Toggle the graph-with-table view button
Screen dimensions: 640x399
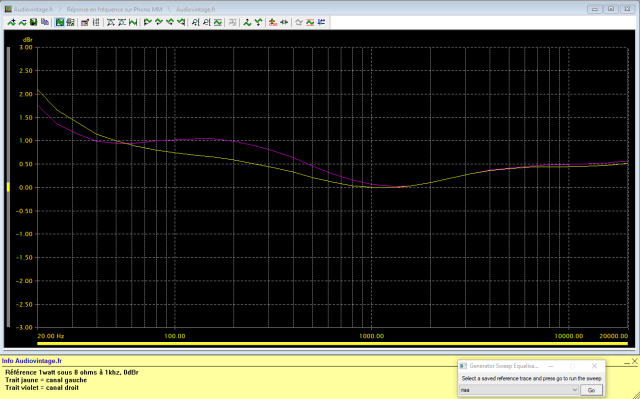coord(70,22)
